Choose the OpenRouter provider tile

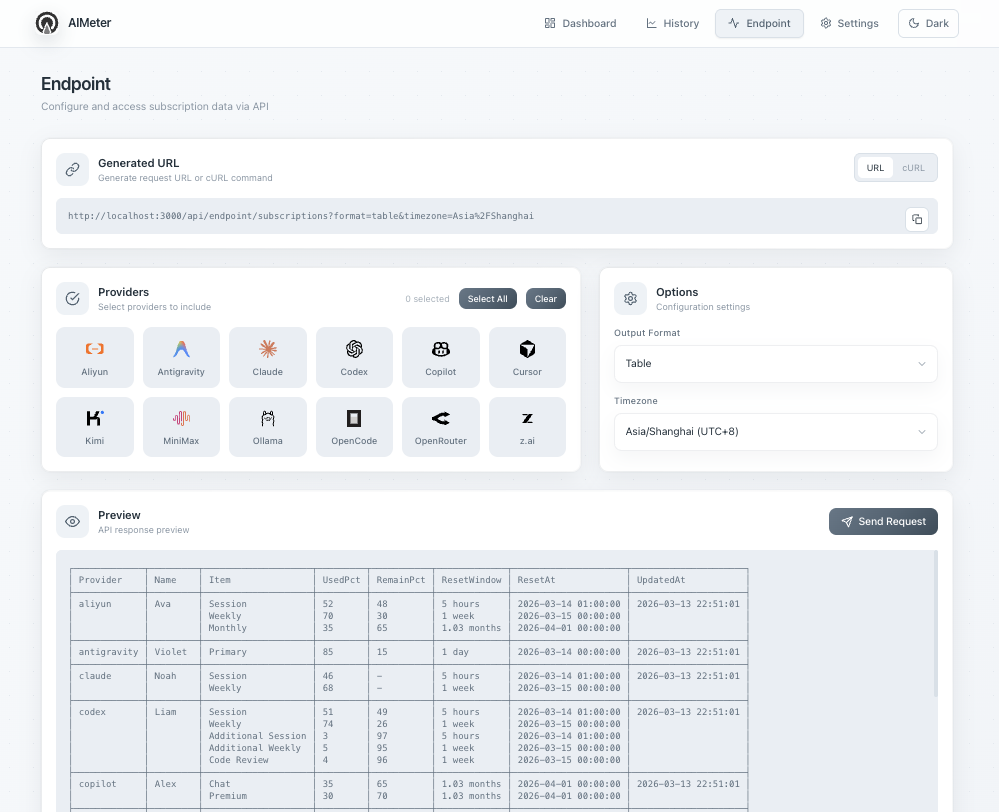[441, 427]
